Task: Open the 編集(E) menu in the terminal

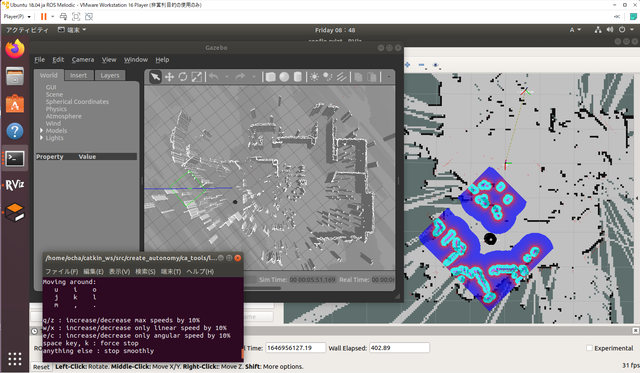Action: (x=93, y=271)
